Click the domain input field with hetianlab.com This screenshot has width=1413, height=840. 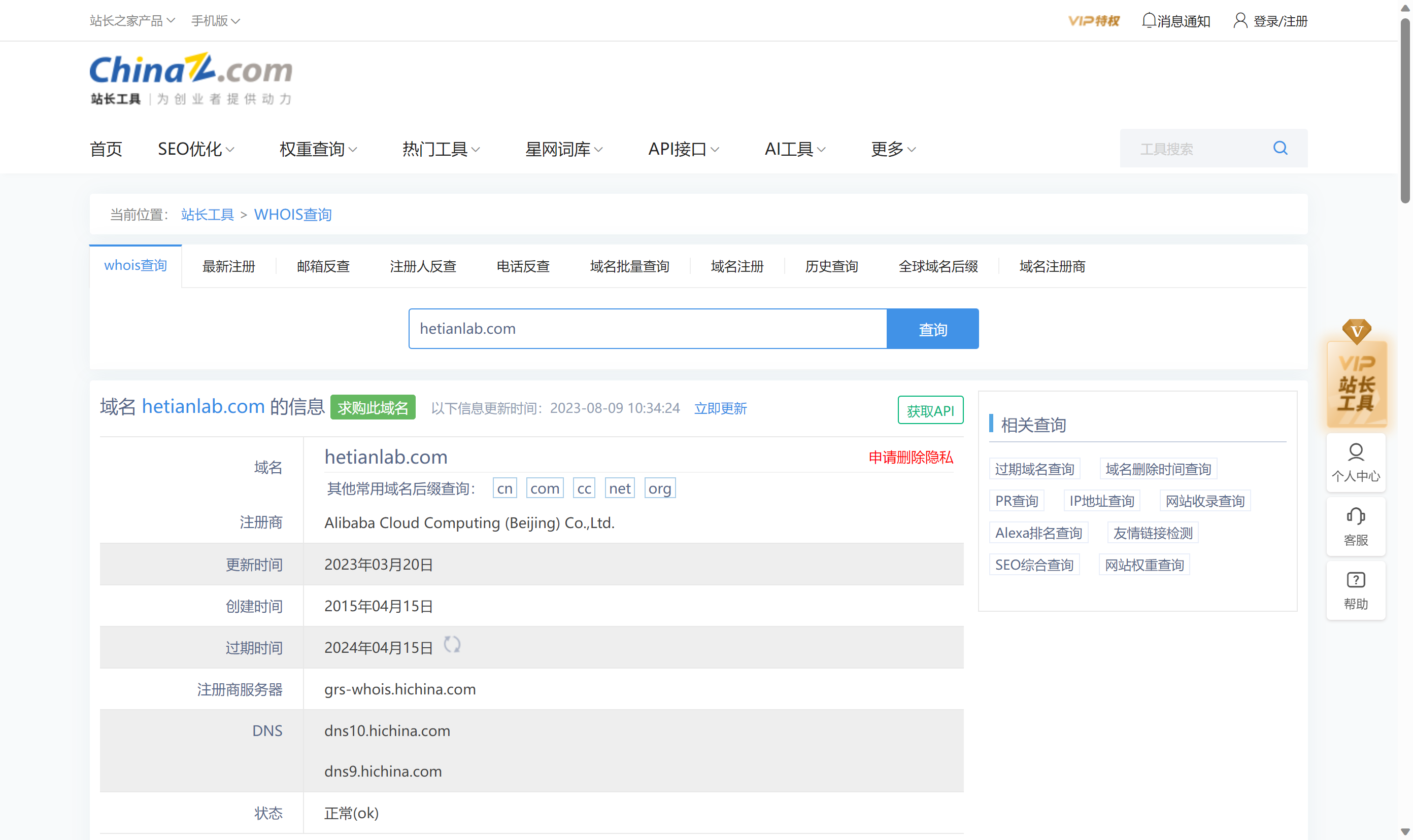(x=647, y=329)
